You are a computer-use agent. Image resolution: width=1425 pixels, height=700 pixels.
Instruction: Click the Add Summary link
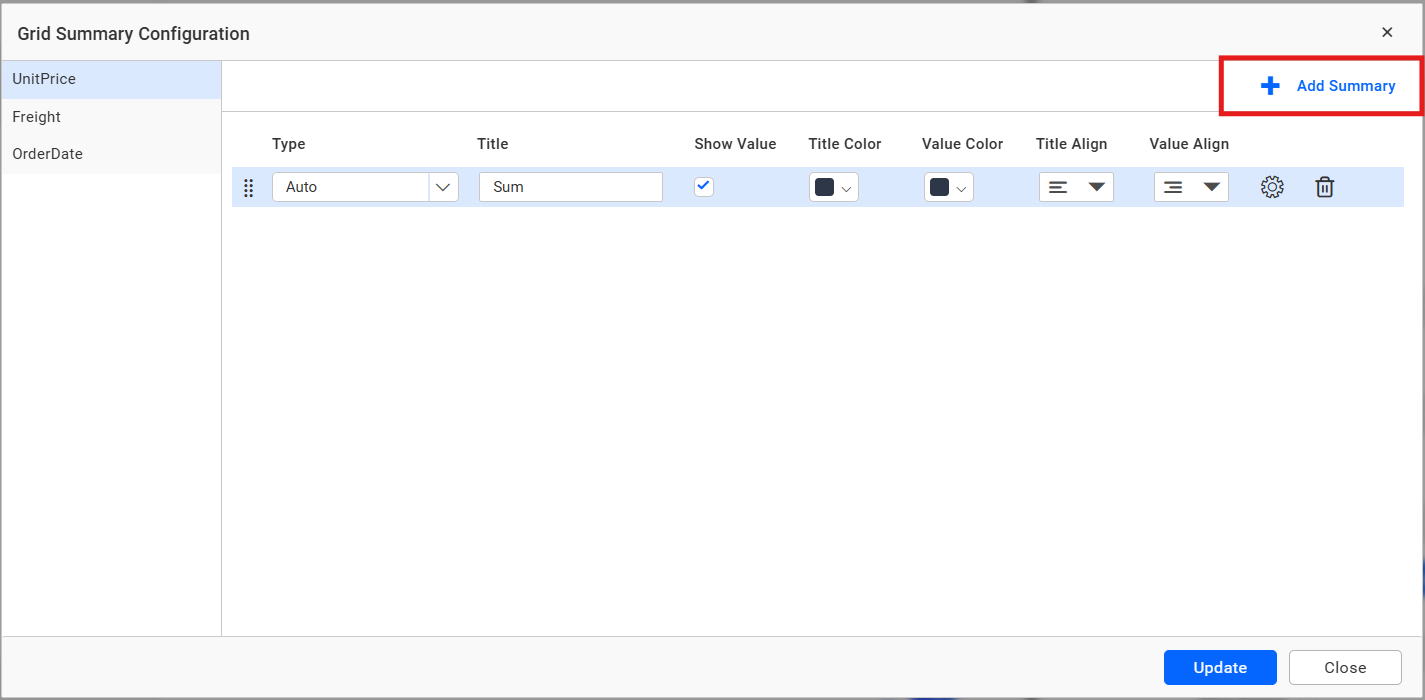click(x=1345, y=86)
